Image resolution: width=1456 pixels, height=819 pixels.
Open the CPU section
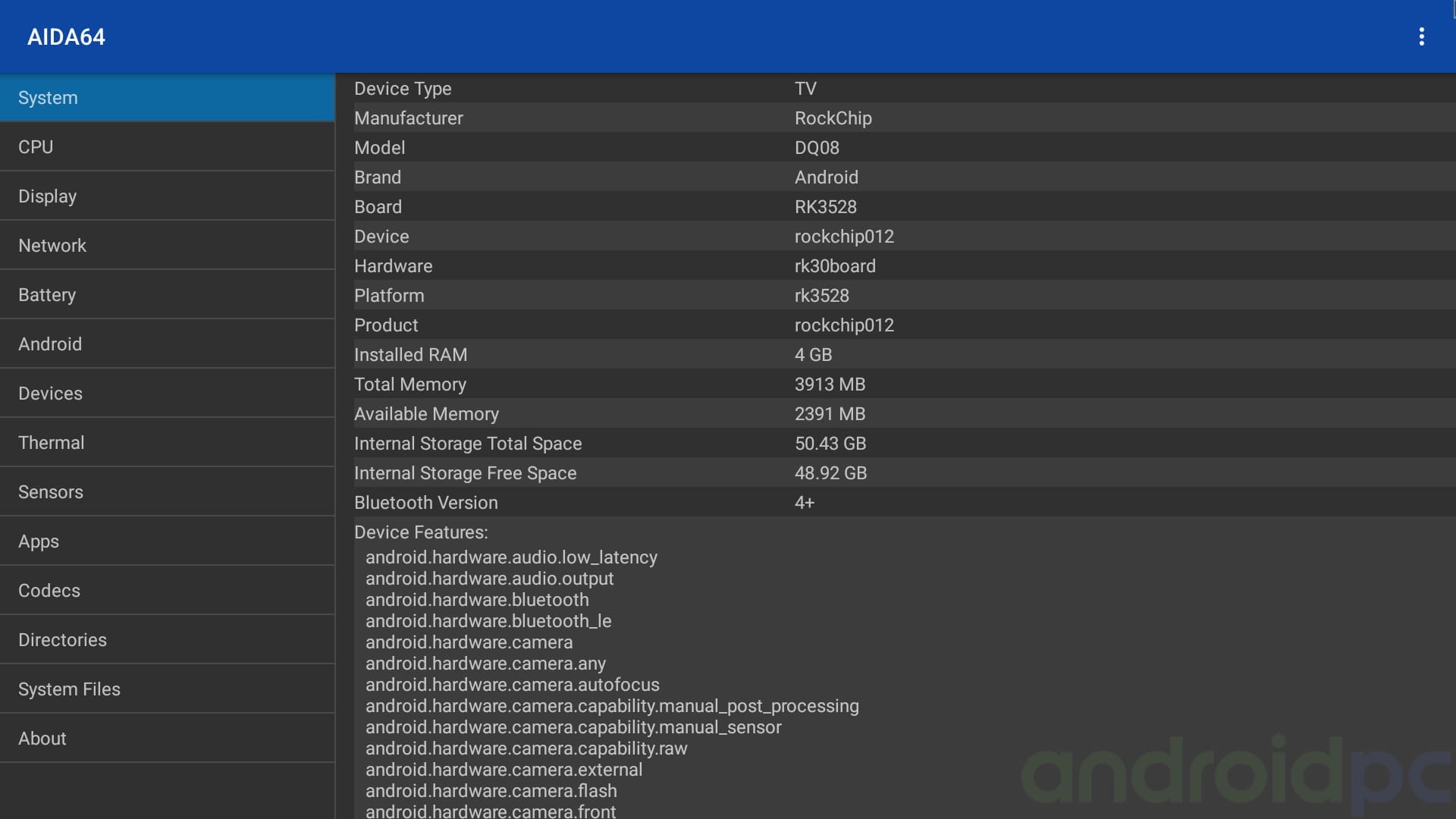pos(167,147)
